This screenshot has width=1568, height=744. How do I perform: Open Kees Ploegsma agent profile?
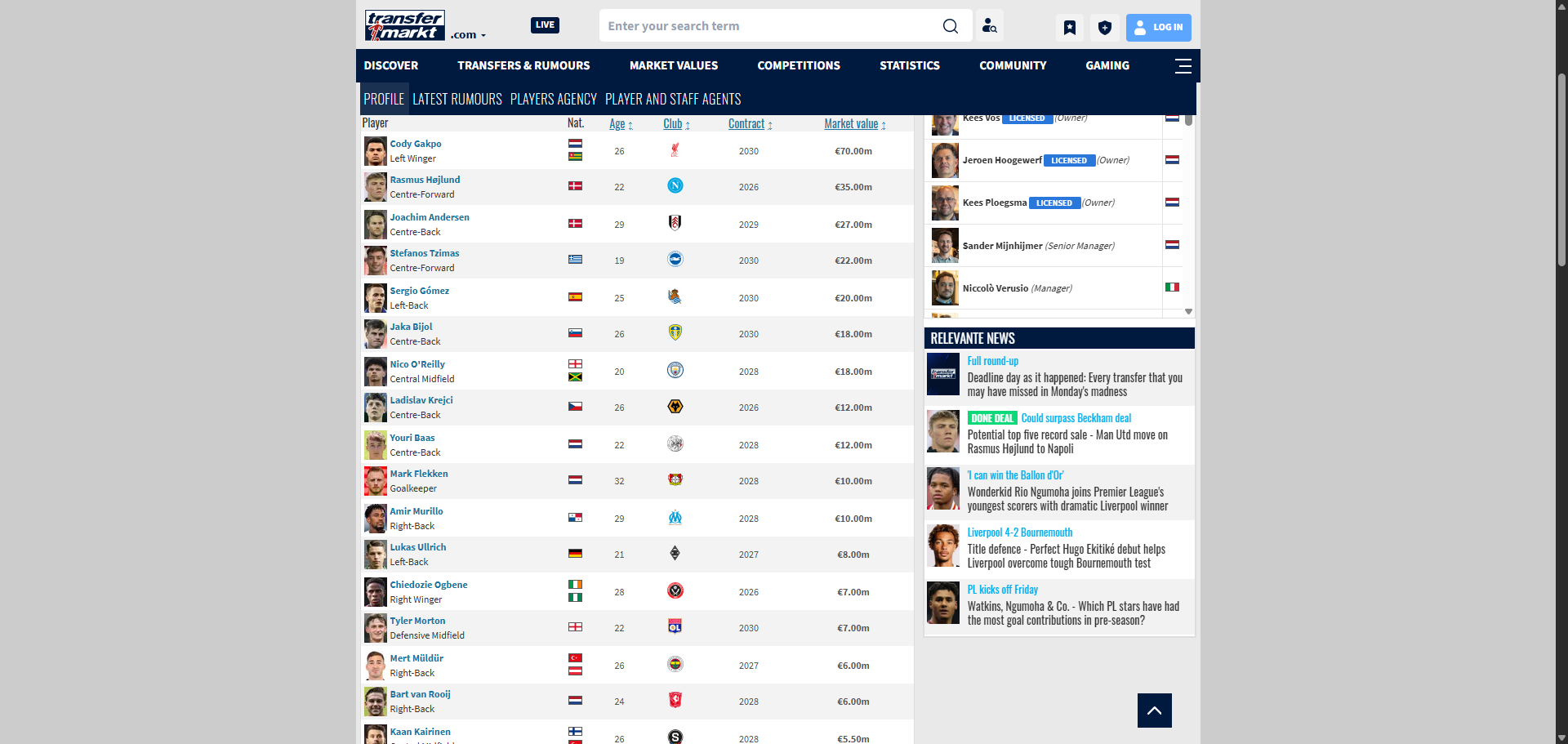[995, 203]
